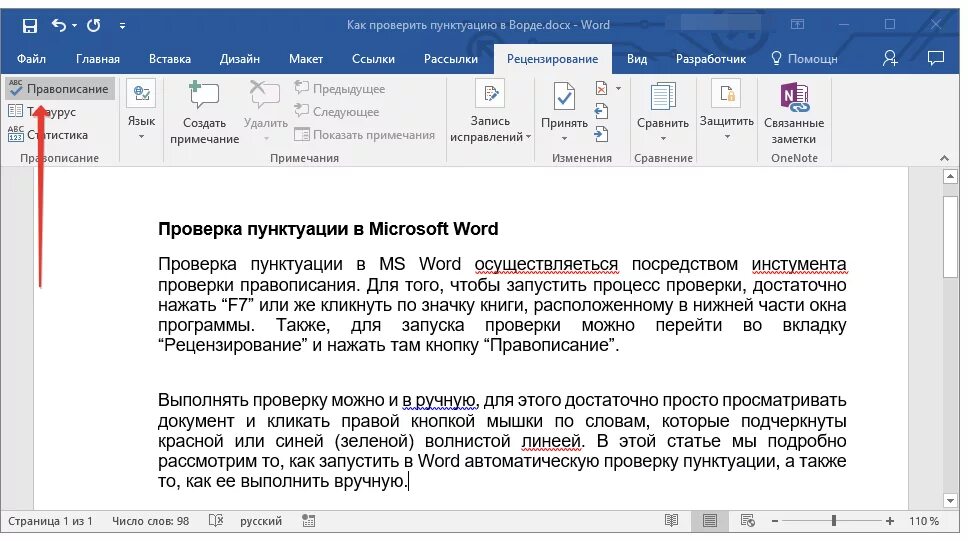Click the vertical scrollbar thumb
Image resolution: width=968 pixels, height=541 pixels.
coord(951,237)
